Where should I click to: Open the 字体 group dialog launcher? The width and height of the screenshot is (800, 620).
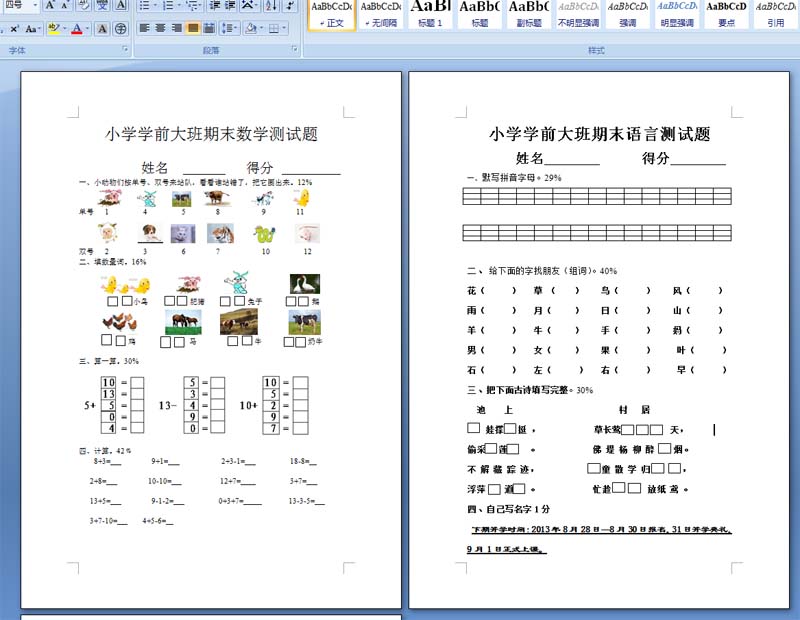(126, 49)
